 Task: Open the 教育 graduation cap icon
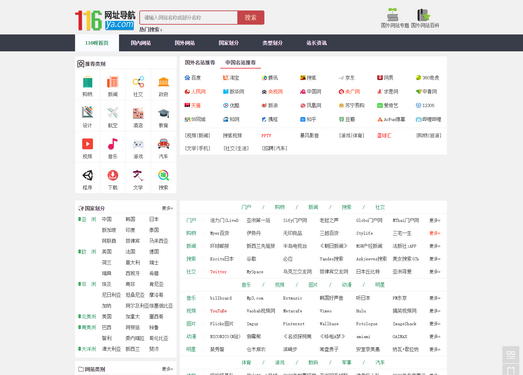(x=163, y=113)
